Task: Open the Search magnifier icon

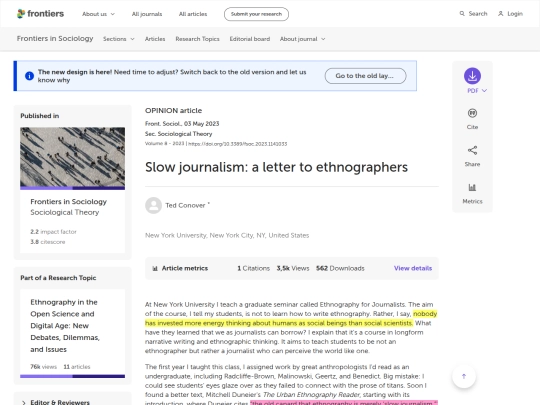Action: 462,14
